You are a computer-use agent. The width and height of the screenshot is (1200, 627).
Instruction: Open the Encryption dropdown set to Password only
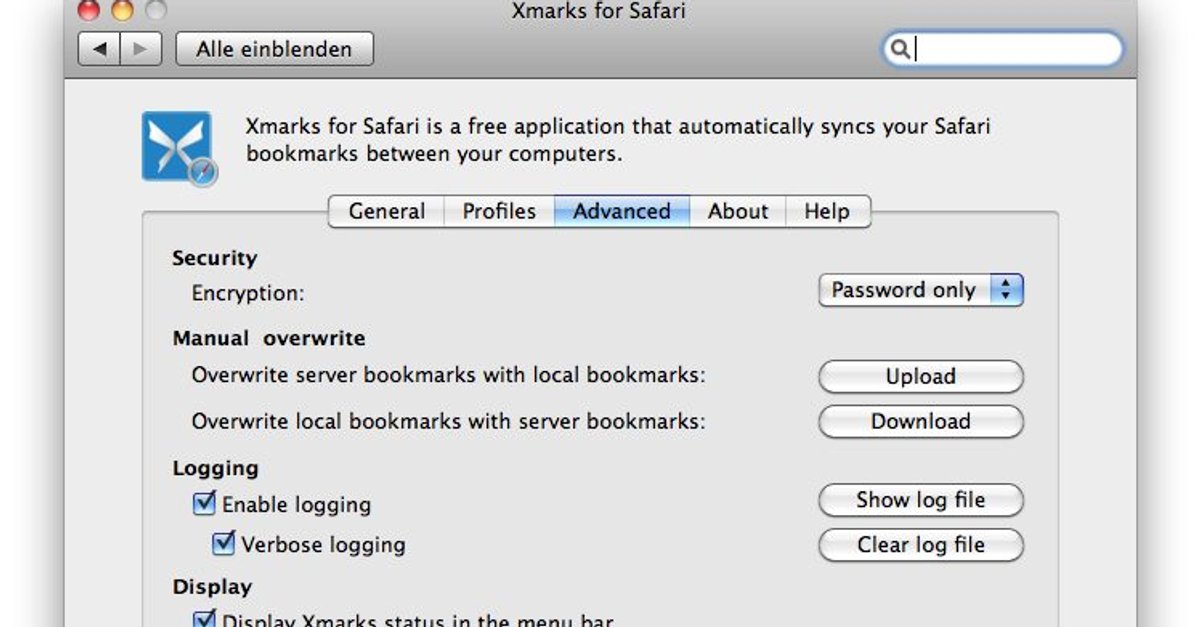tap(921, 290)
